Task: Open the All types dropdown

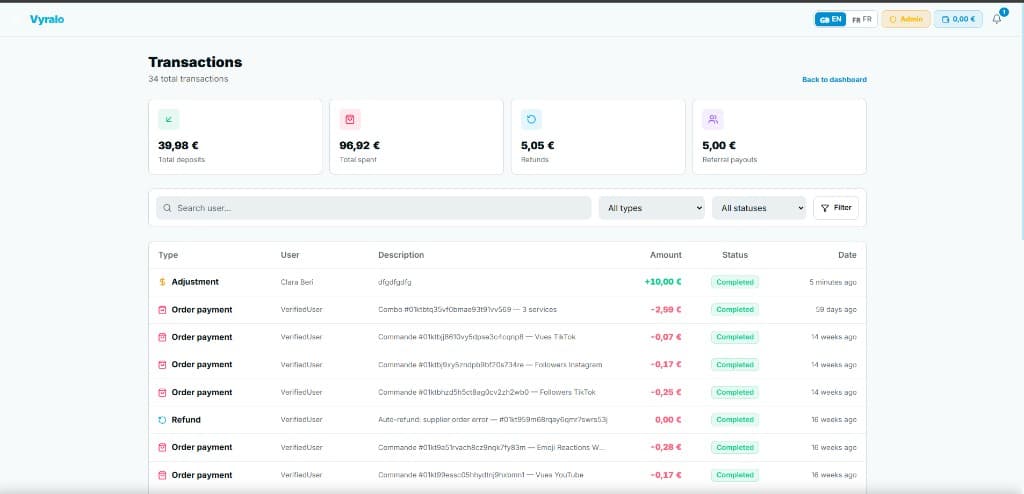Action: (x=652, y=208)
